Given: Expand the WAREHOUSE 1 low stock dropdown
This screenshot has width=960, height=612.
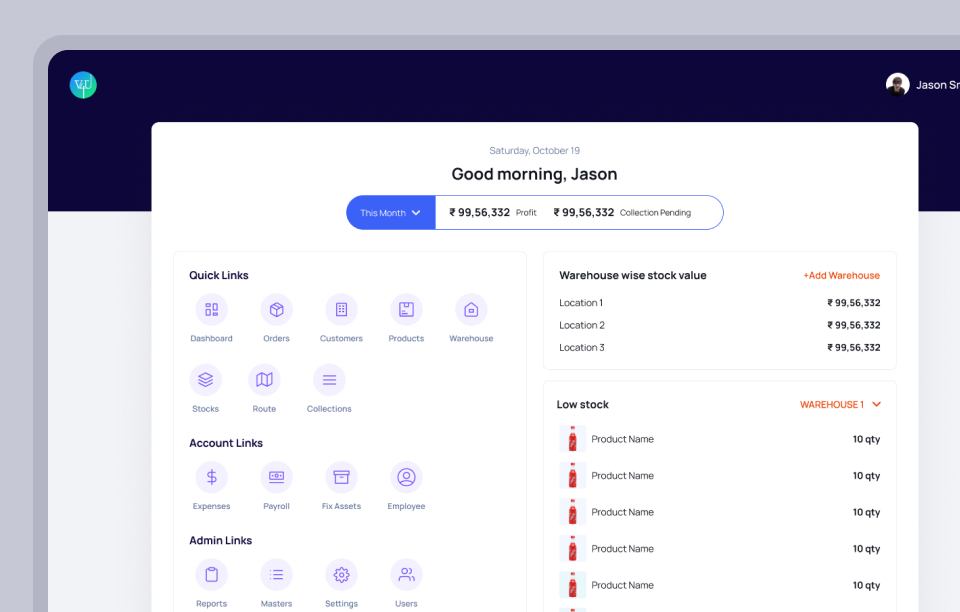Looking at the screenshot, I should (840, 405).
